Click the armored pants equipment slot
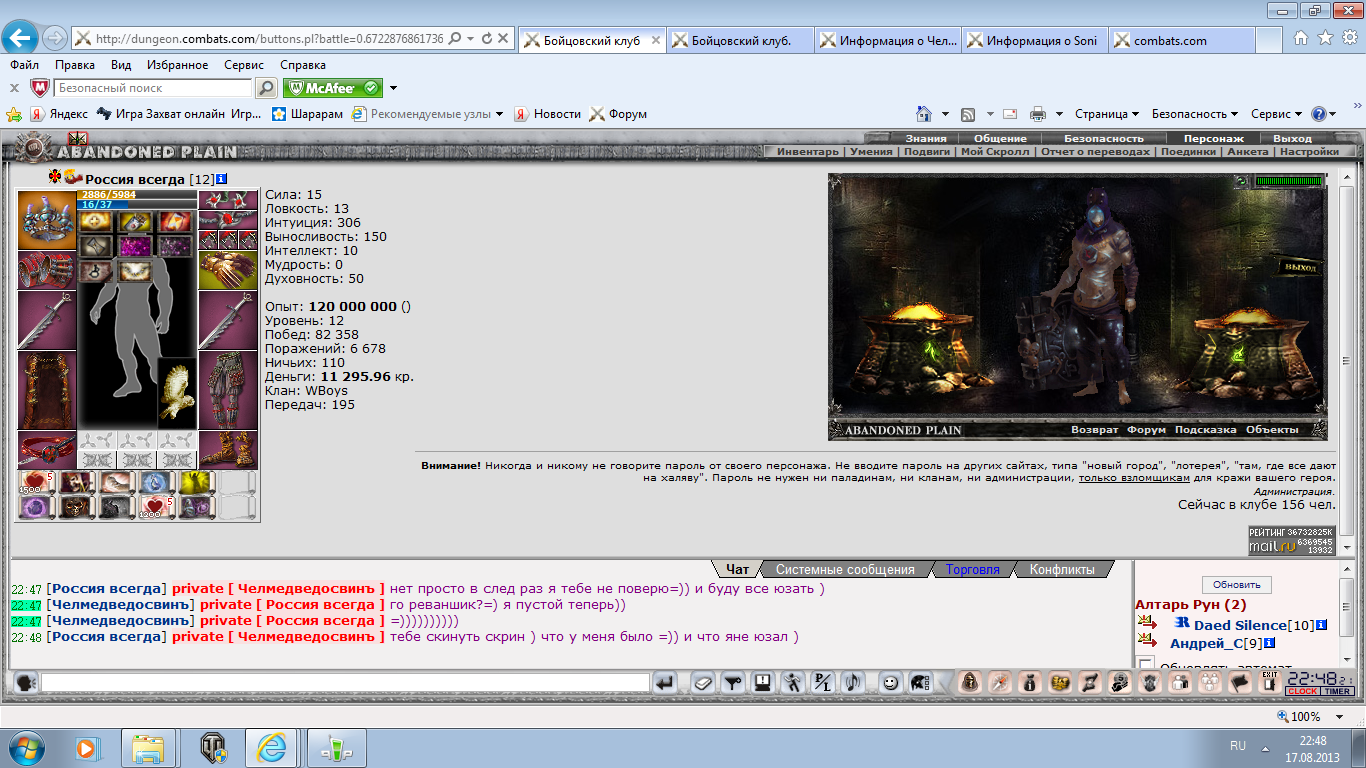Image resolution: width=1366 pixels, height=768 pixels. pyautogui.click(x=228, y=390)
